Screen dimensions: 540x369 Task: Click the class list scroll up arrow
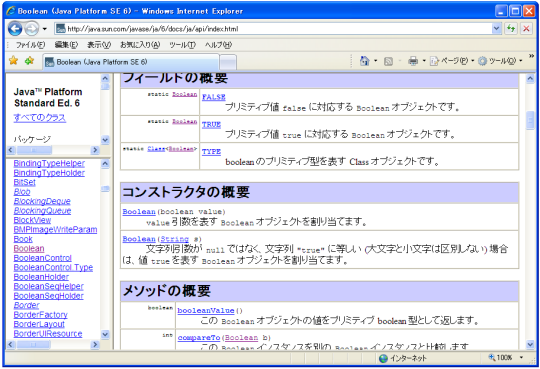pos(105,164)
